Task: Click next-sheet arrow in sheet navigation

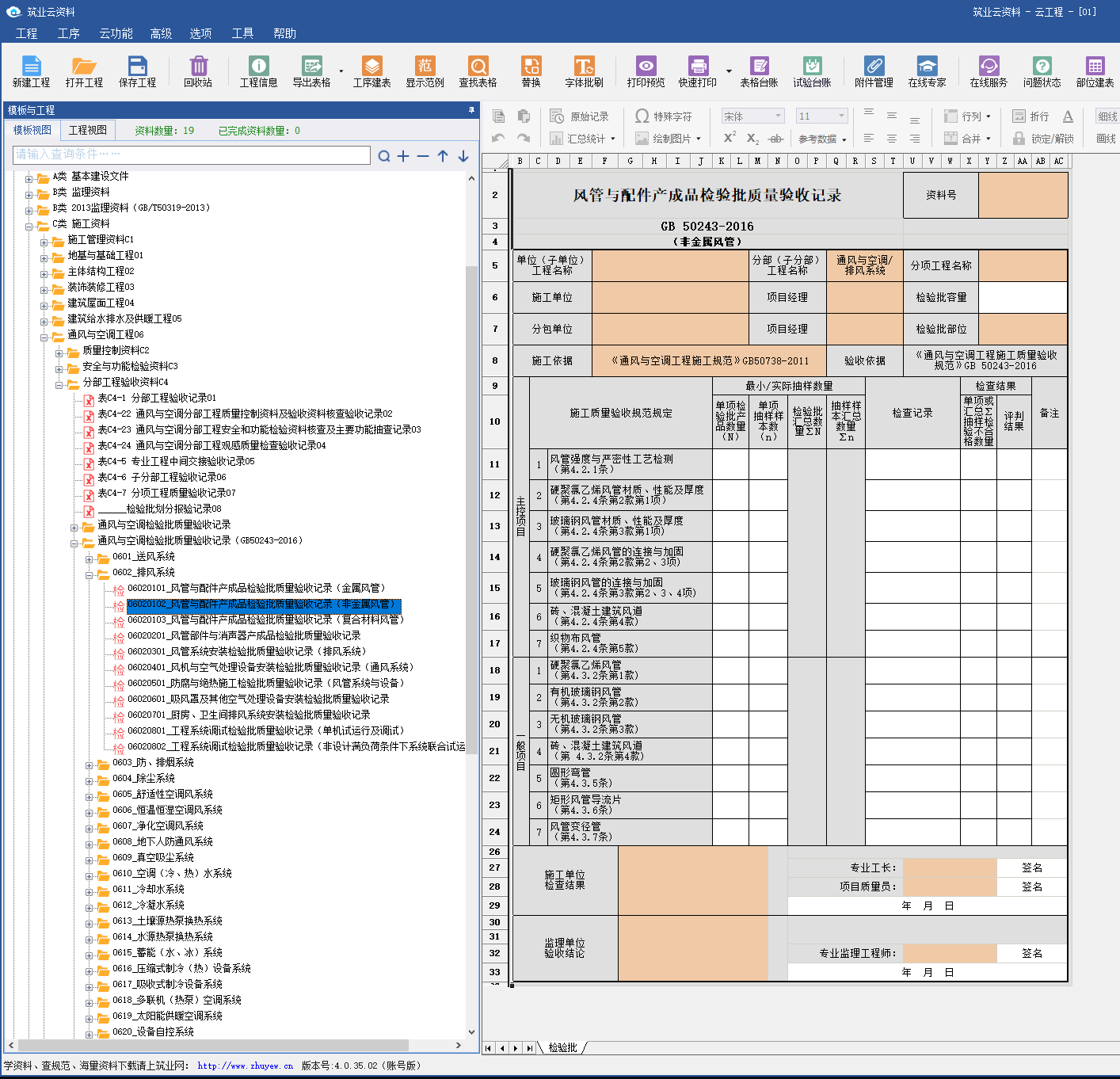Action: (x=516, y=1048)
